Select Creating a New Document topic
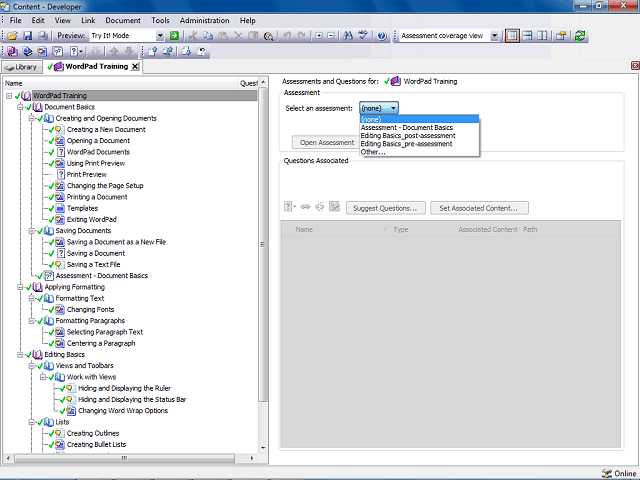The image size is (640, 480). [x=106, y=129]
